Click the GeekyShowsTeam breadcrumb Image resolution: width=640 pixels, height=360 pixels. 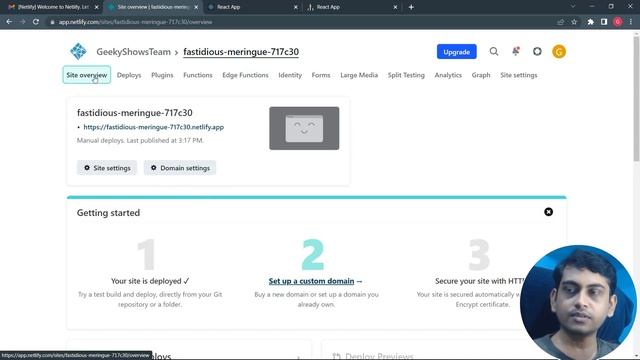tap(133, 52)
